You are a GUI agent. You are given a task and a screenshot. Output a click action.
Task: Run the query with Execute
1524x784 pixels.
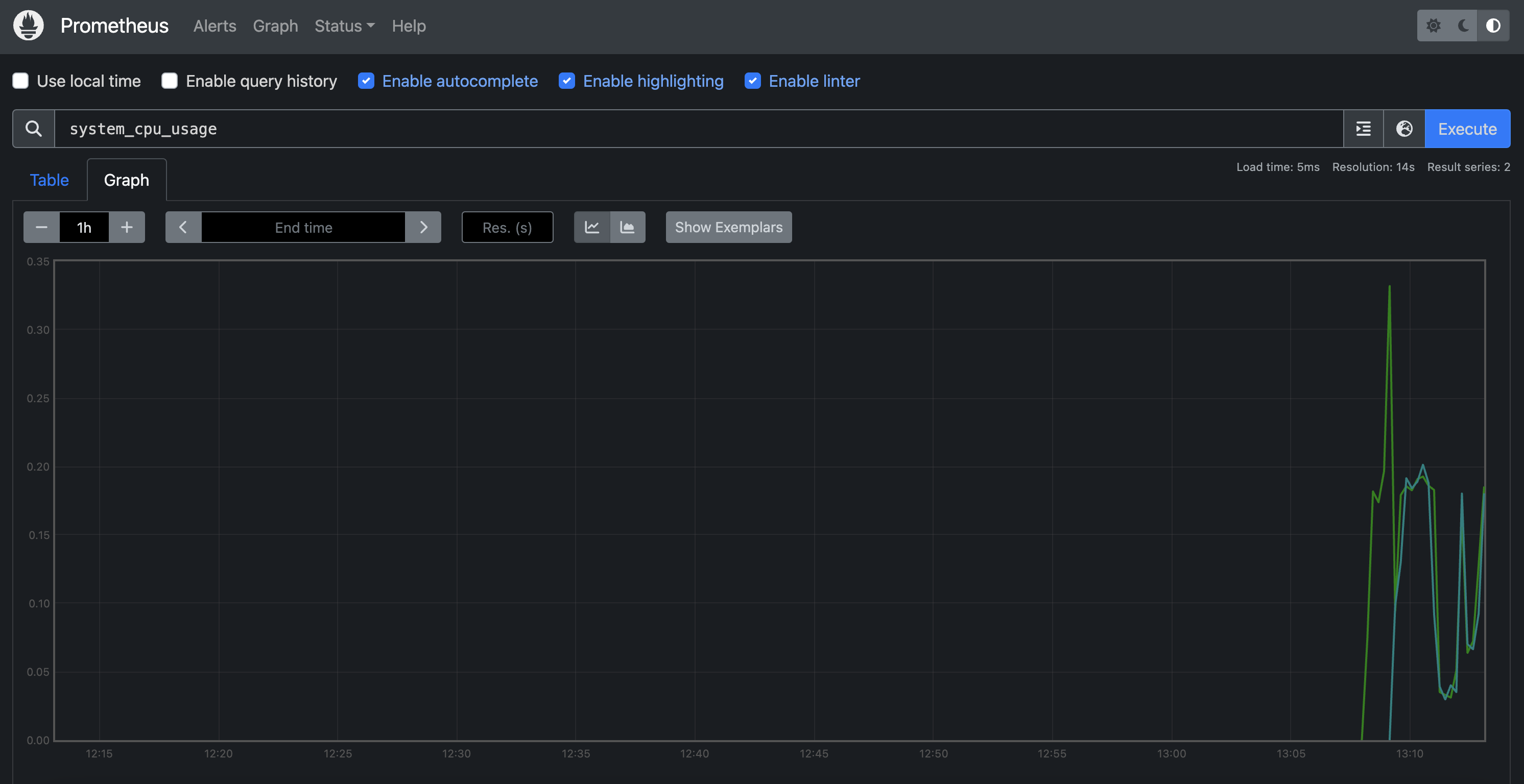tap(1467, 128)
